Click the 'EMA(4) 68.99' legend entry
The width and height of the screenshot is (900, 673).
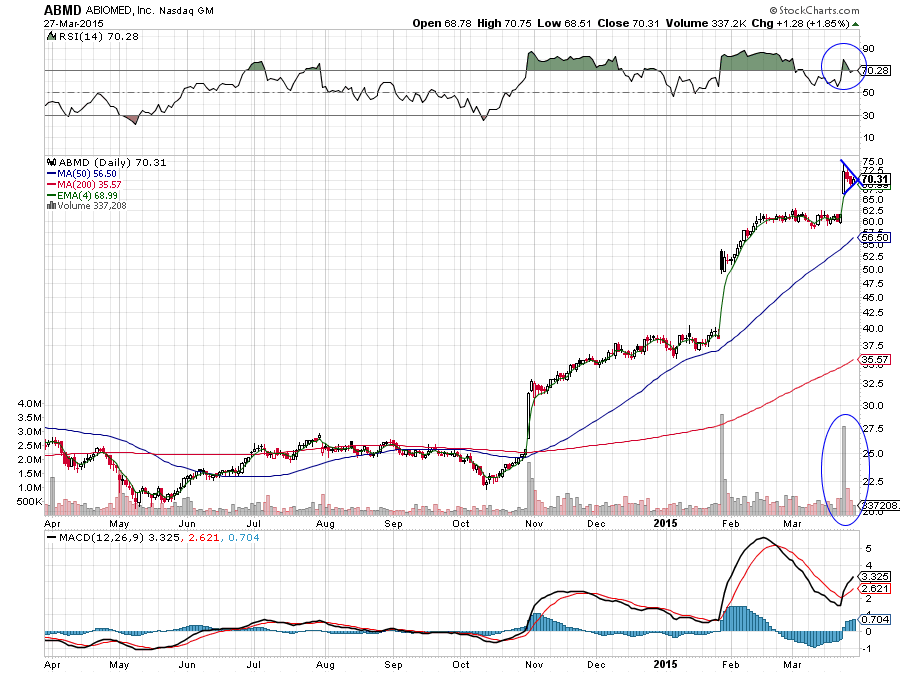[x=87, y=196]
